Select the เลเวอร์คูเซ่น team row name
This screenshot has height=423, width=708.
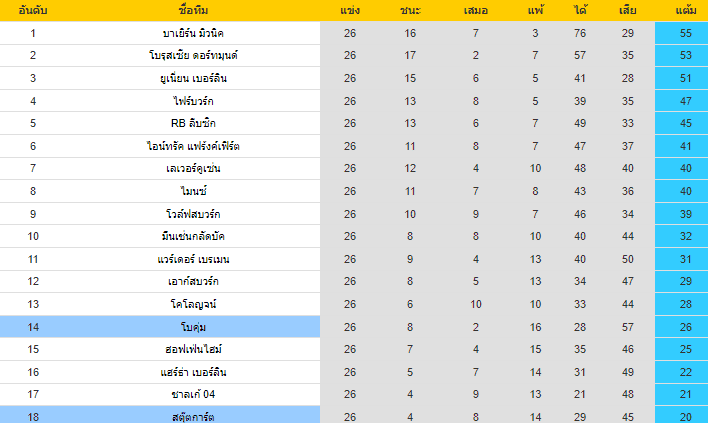click(191, 168)
